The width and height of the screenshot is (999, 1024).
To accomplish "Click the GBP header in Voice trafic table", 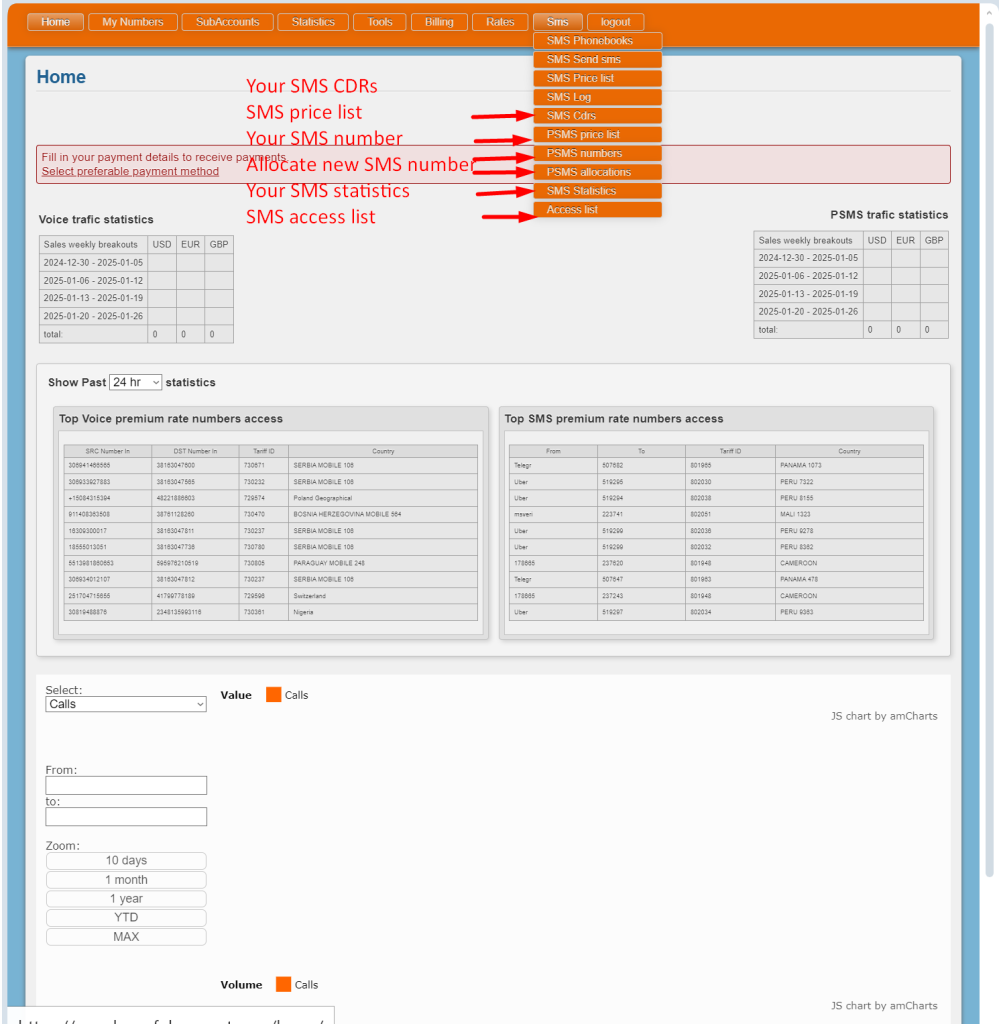I will 219,244.
